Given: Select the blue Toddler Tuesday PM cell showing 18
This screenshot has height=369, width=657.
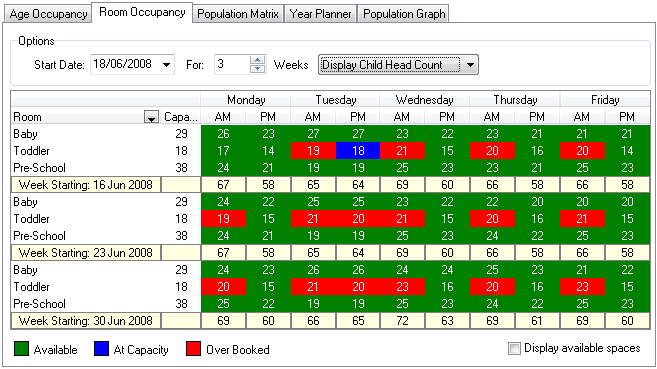Looking at the screenshot, I should (x=358, y=151).
